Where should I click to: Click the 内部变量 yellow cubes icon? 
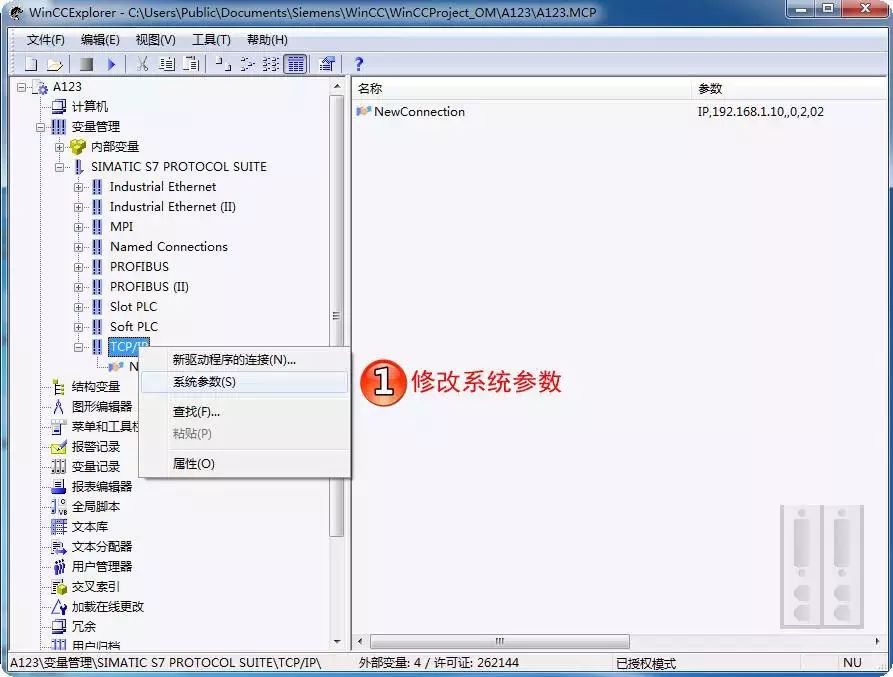(x=77, y=147)
